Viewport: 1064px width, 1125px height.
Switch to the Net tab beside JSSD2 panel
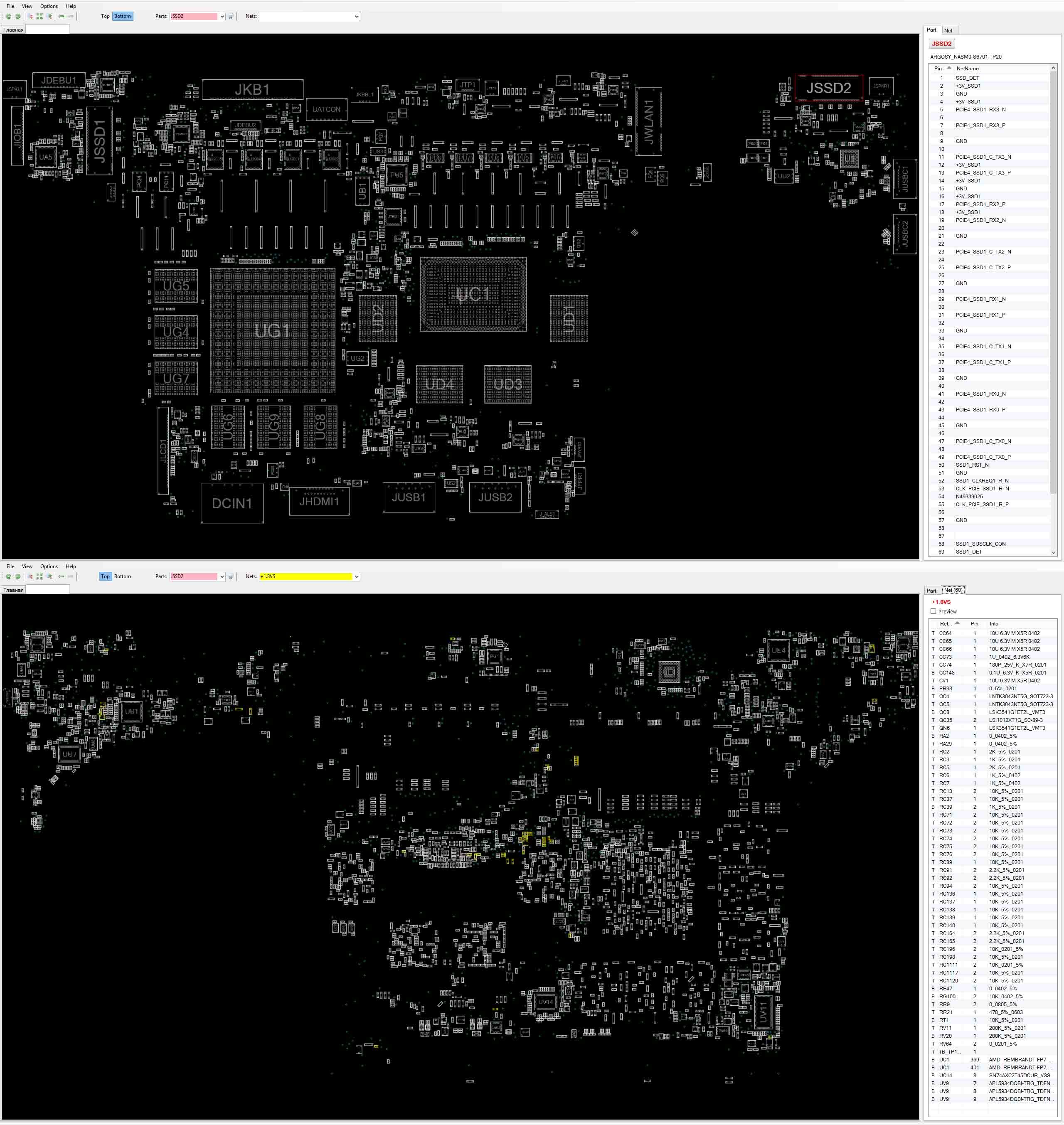click(948, 31)
